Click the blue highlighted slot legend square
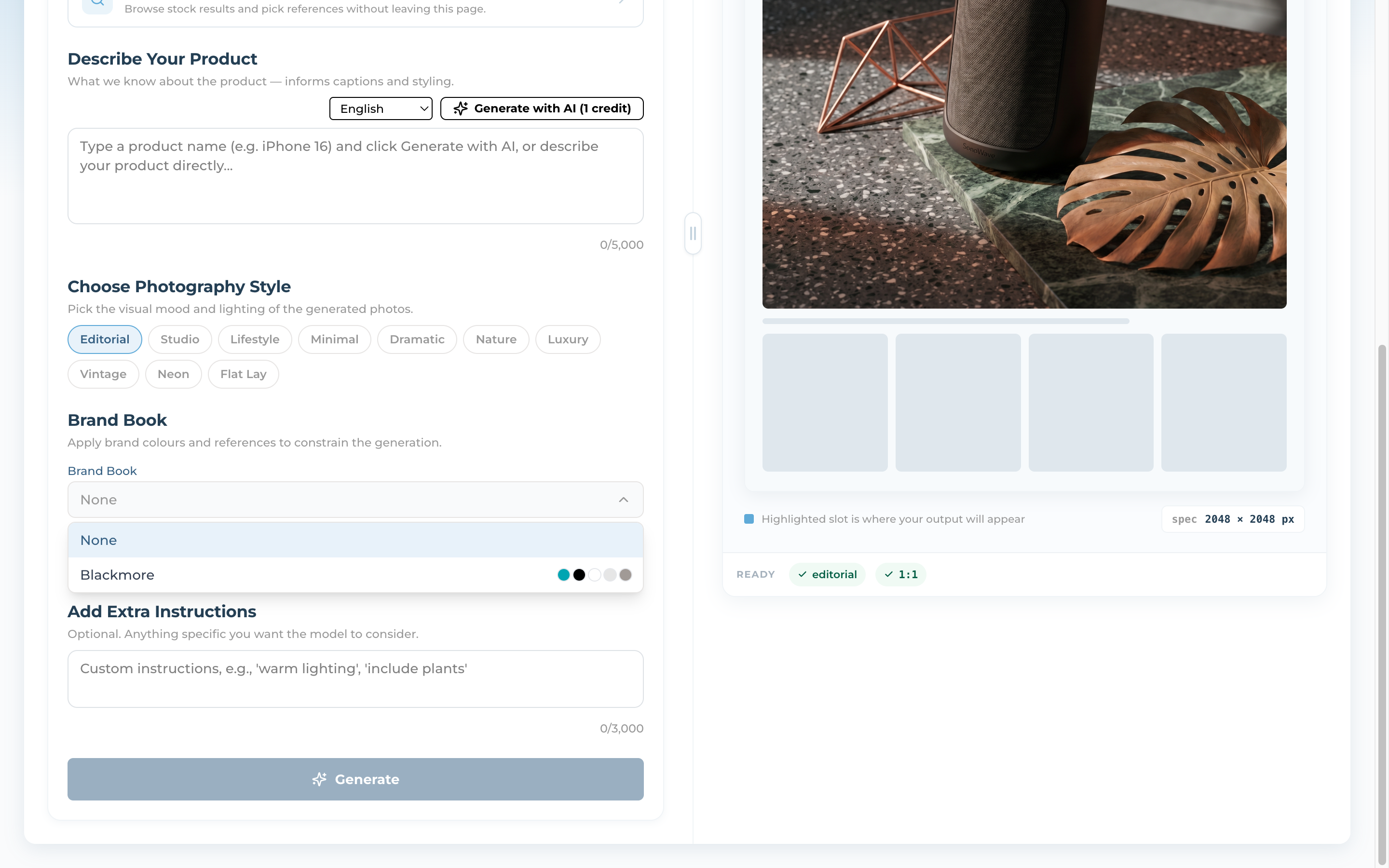Viewport: 1389px width, 868px height. [749, 519]
